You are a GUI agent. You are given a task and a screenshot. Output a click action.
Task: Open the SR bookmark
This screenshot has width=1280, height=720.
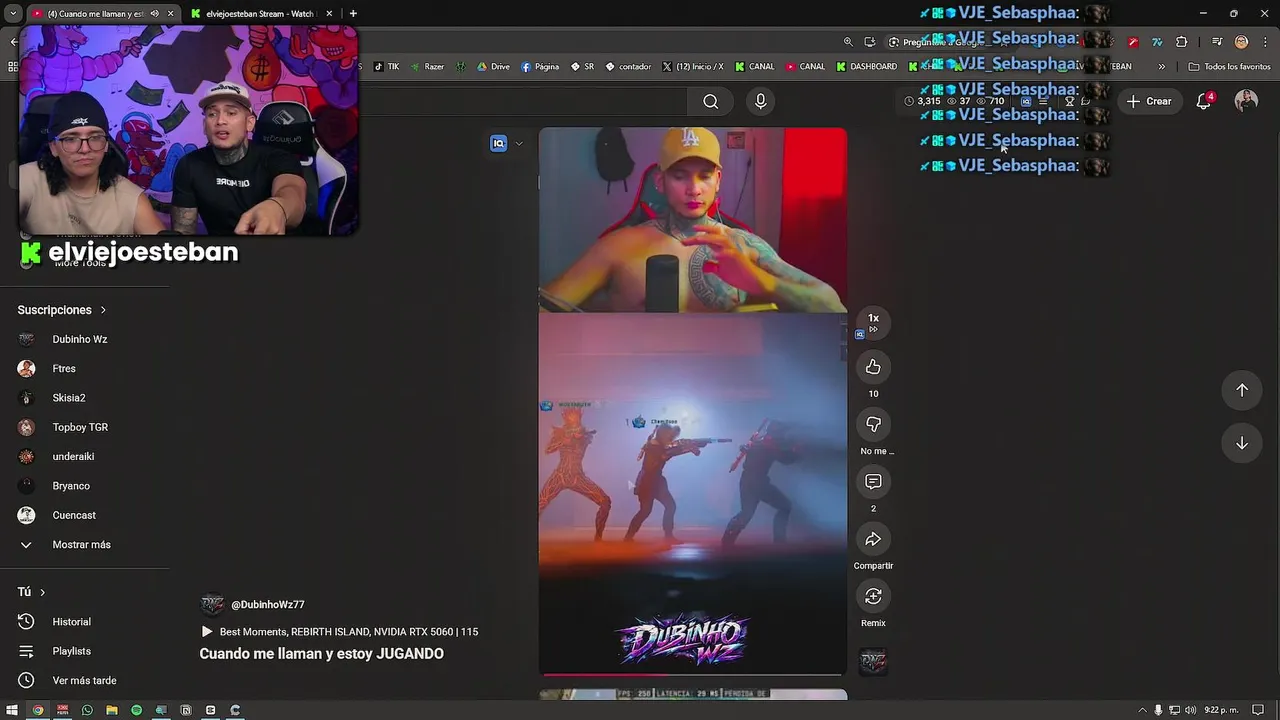click(x=583, y=67)
